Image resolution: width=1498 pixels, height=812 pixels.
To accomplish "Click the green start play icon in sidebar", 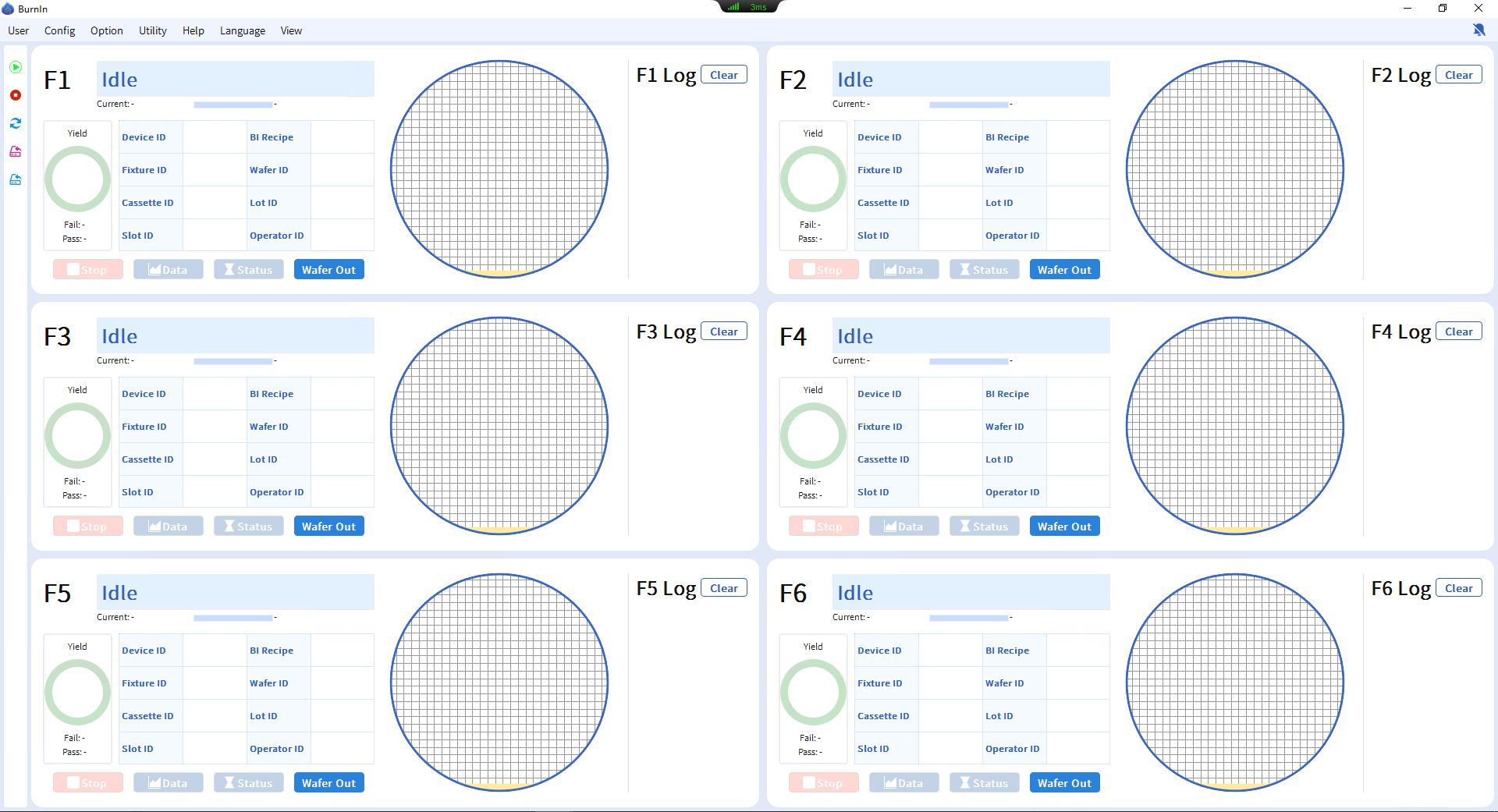I will (x=16, y=67).
